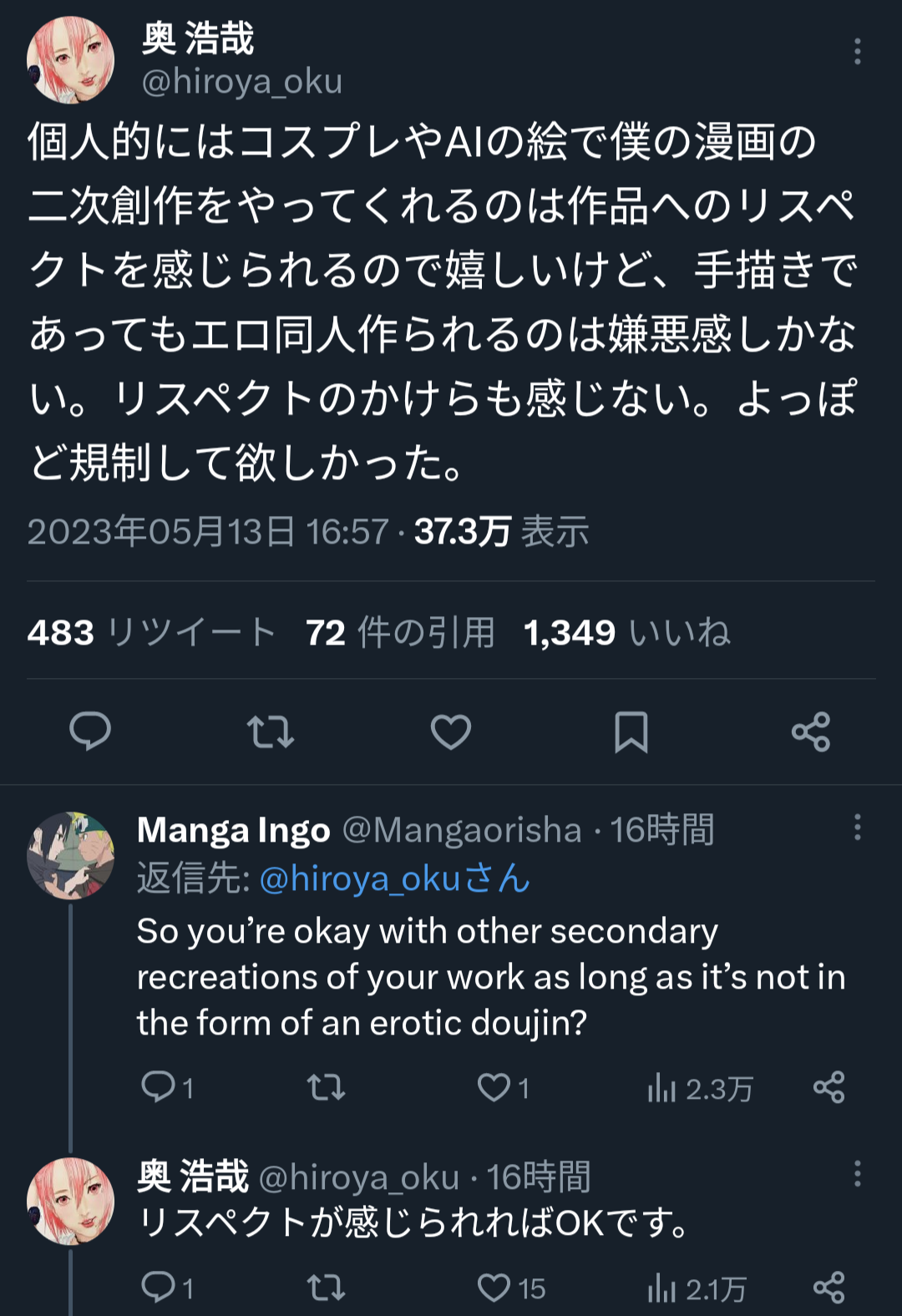Screen dimensions: 902x1316
Task: Open more options for main tweet
Action: 857,52
